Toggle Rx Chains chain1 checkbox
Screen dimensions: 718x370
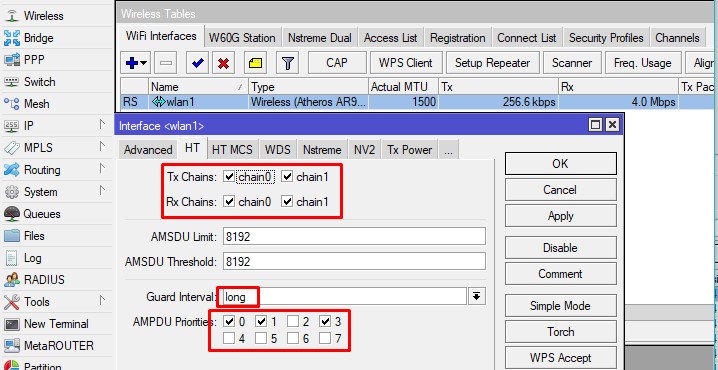click(287, 201)
